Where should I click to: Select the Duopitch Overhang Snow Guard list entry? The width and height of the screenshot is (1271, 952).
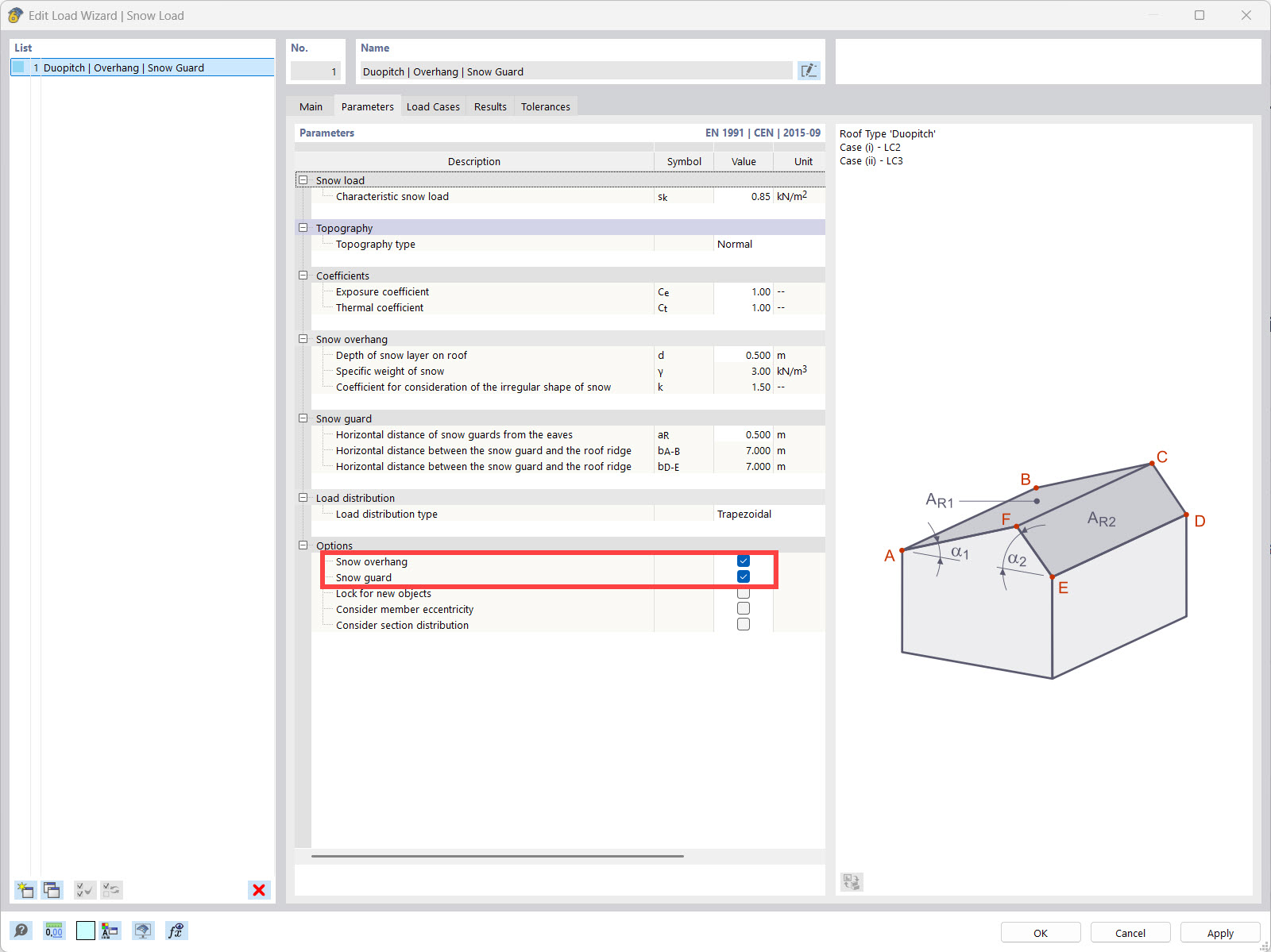pyautogui.click(x=123, y=67)
